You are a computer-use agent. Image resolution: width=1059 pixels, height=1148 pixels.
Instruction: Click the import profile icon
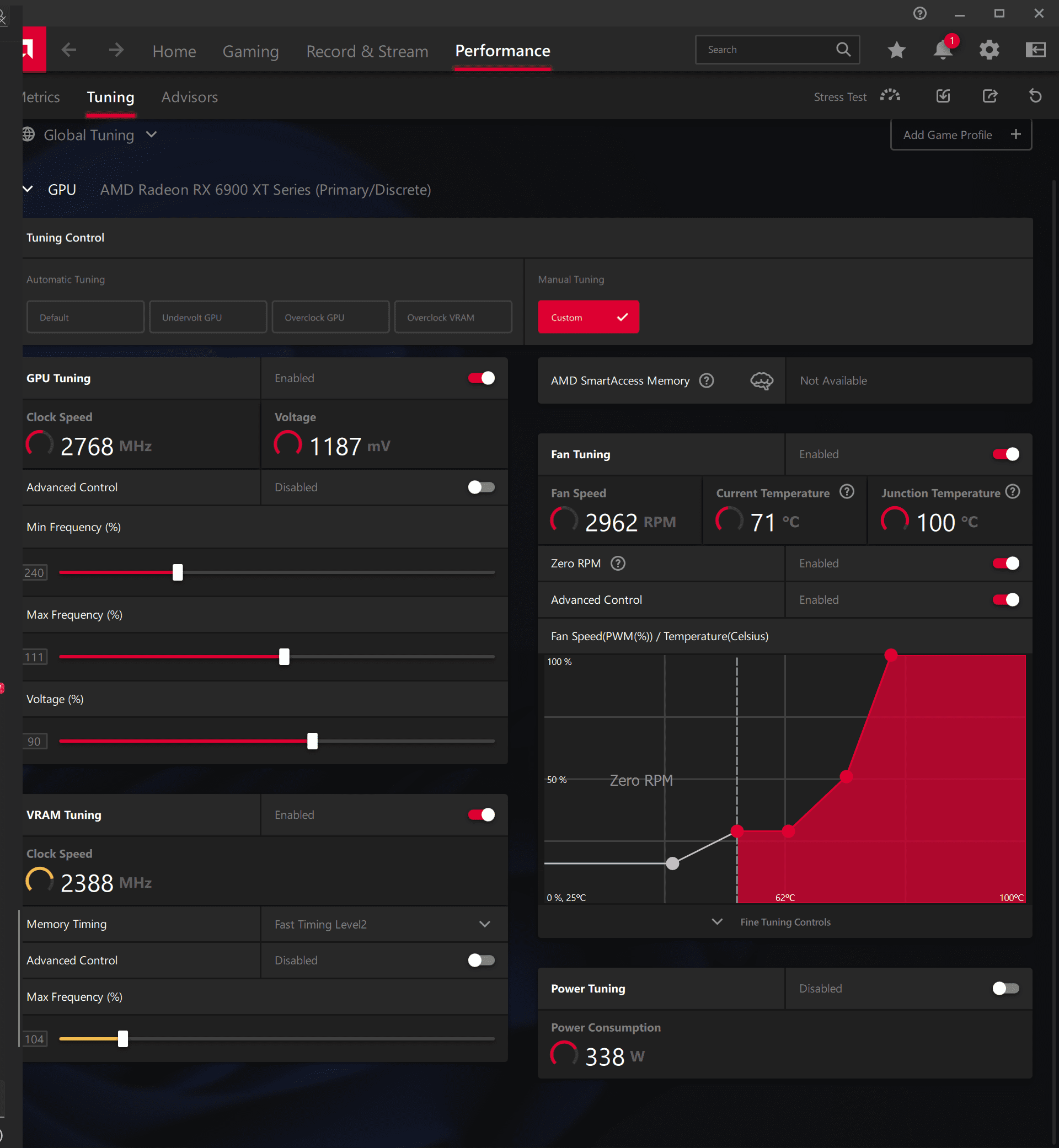tap(943, 96)
